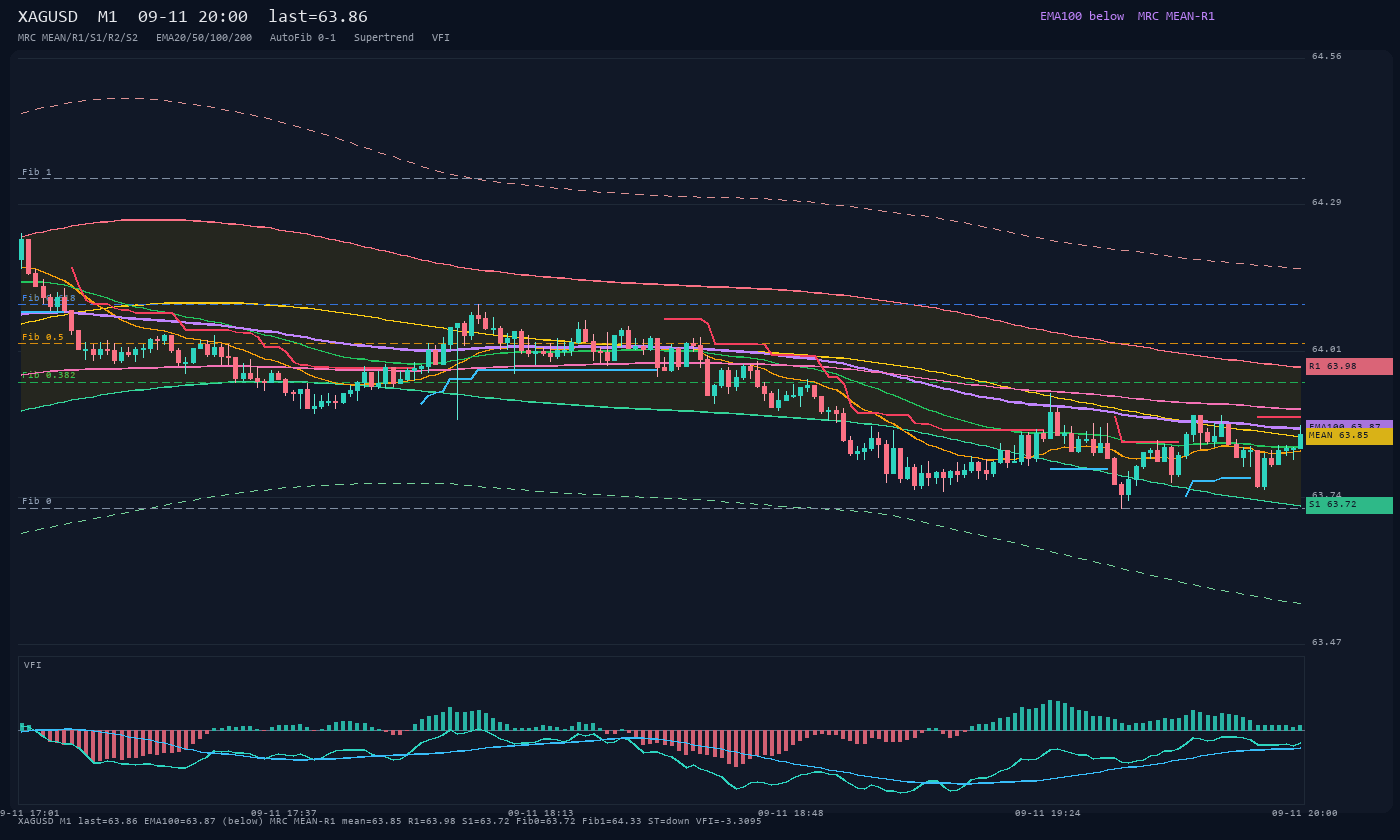1400x840 pixels.
Task: Select the VFI indicator label in header
Action: pos(441,38)
